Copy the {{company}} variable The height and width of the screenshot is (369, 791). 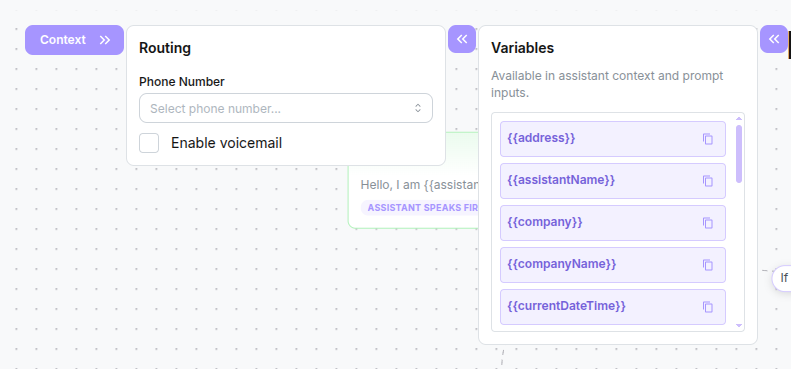coord(708,223)
